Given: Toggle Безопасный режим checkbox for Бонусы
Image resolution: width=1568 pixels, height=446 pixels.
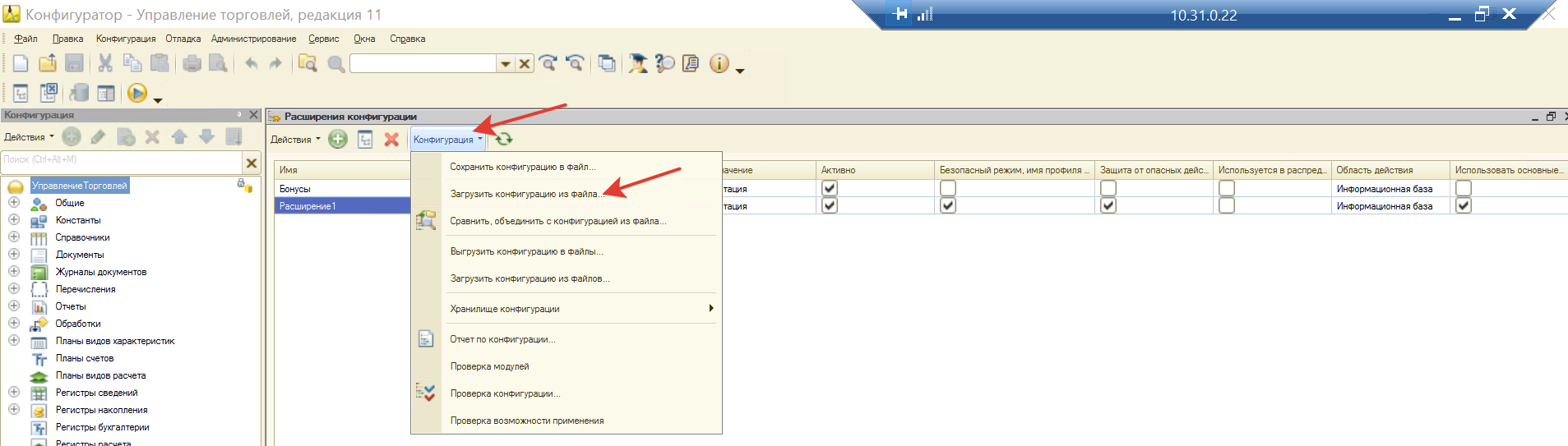Looking at the screenshot, I should point(948,188).
